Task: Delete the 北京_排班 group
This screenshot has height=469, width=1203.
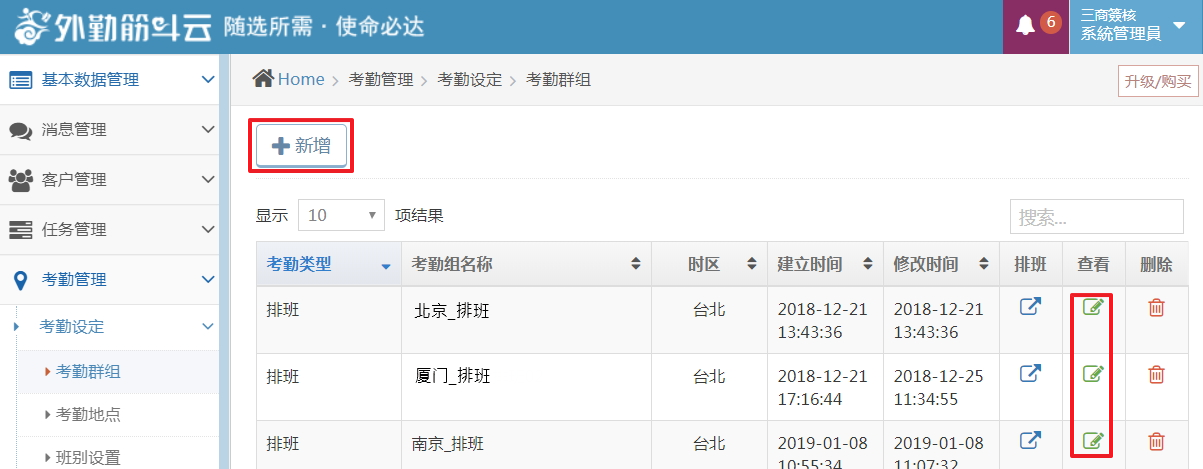Action: point(1156,308)
